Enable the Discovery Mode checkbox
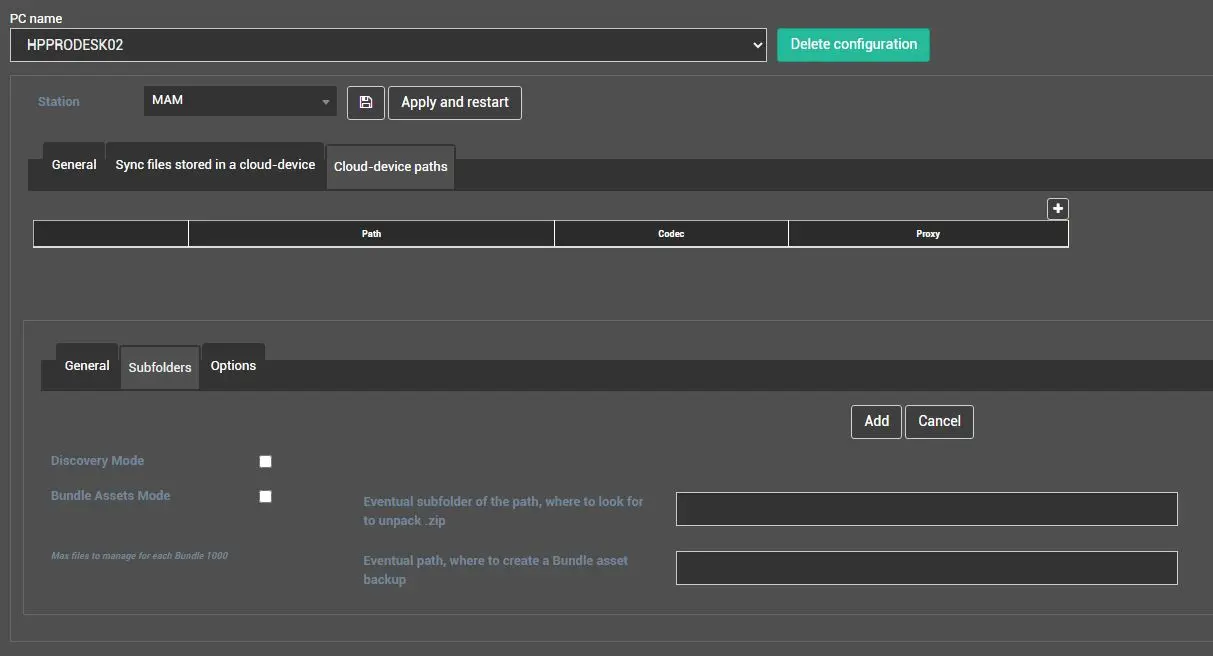Viewport: 1213px width, 656px height. (x=265, y=461)
